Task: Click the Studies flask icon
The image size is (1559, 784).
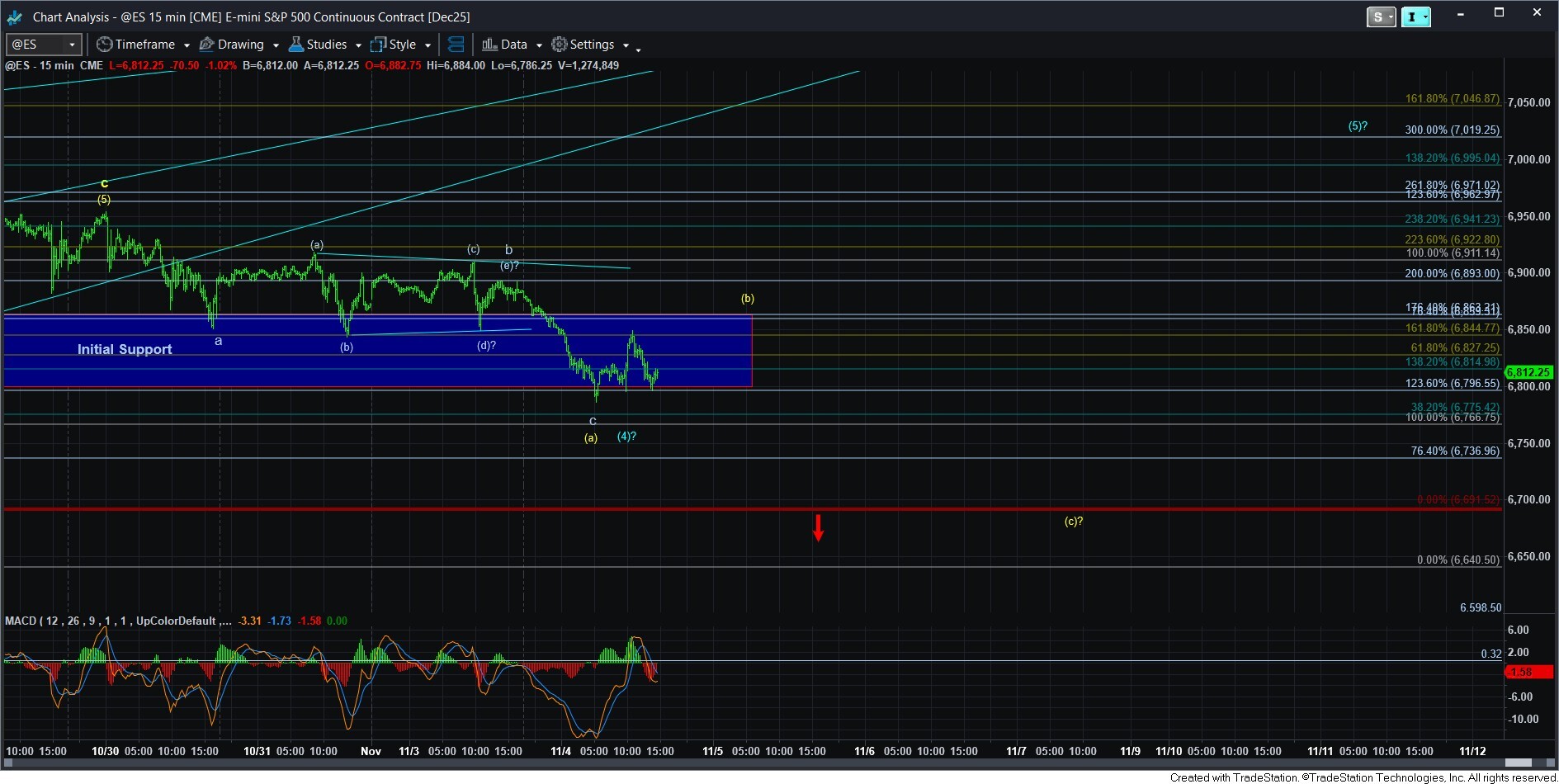Action: pyautogui.click(x=296, y=45)
